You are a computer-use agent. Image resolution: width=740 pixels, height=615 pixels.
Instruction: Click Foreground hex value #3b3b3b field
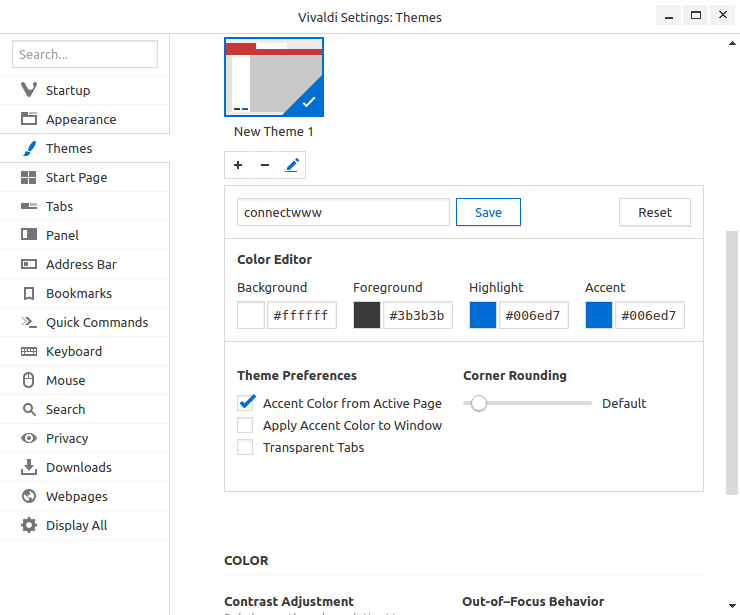[418, 315]
